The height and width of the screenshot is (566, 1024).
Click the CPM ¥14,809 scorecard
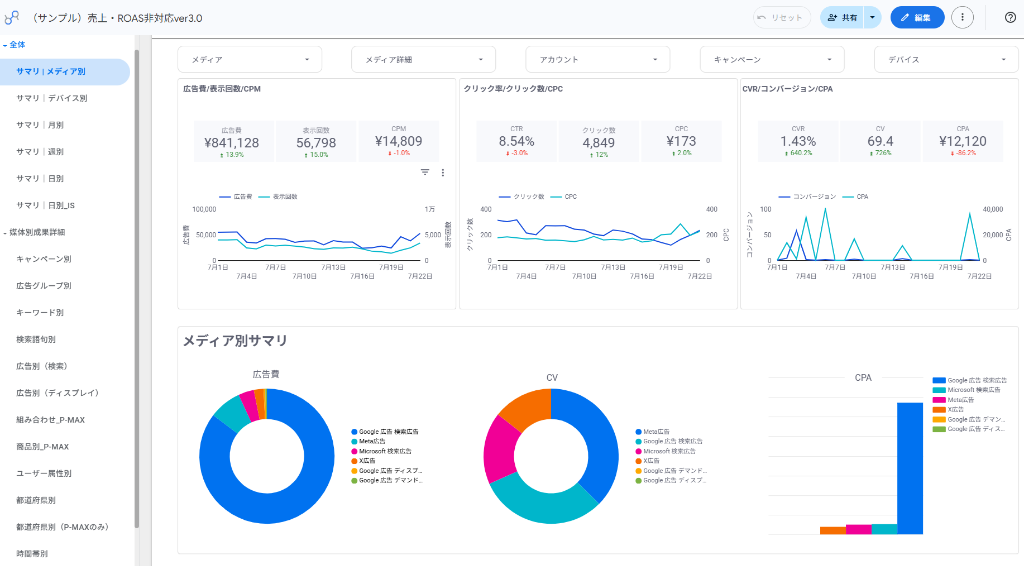pos(398,141)
